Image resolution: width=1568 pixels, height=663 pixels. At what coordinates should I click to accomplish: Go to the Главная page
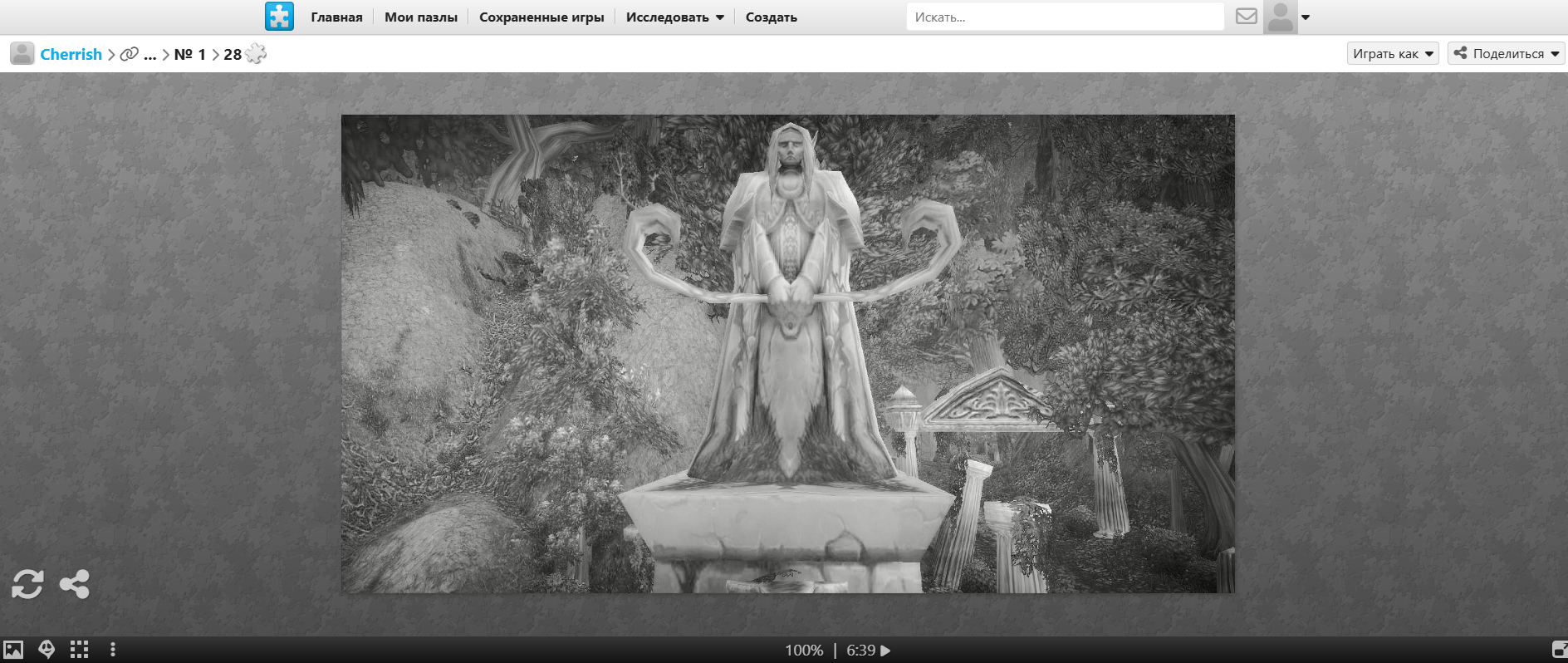click(x=336, y=17)
